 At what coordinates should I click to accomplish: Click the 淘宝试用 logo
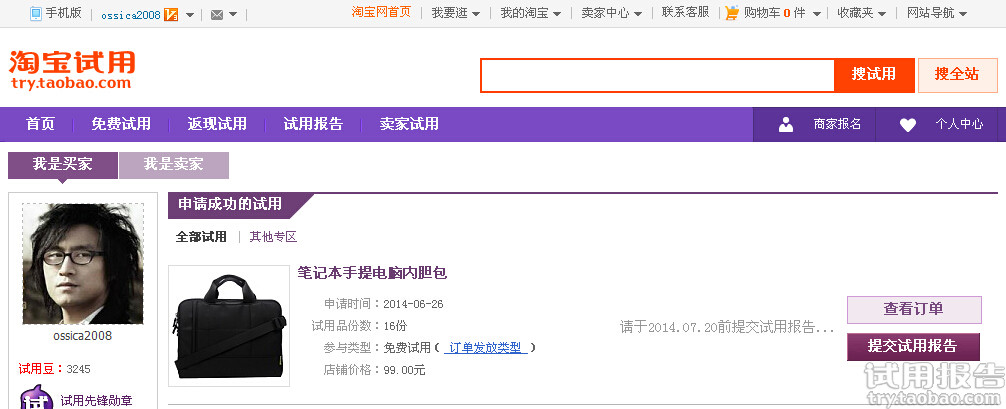tap(72, 70)
